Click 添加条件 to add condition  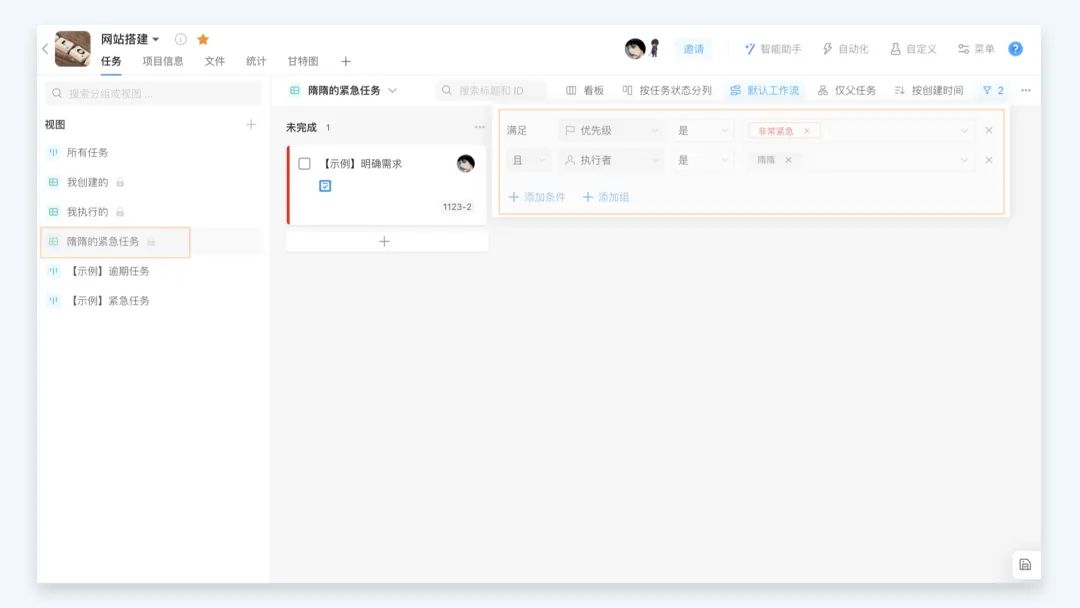537,197
